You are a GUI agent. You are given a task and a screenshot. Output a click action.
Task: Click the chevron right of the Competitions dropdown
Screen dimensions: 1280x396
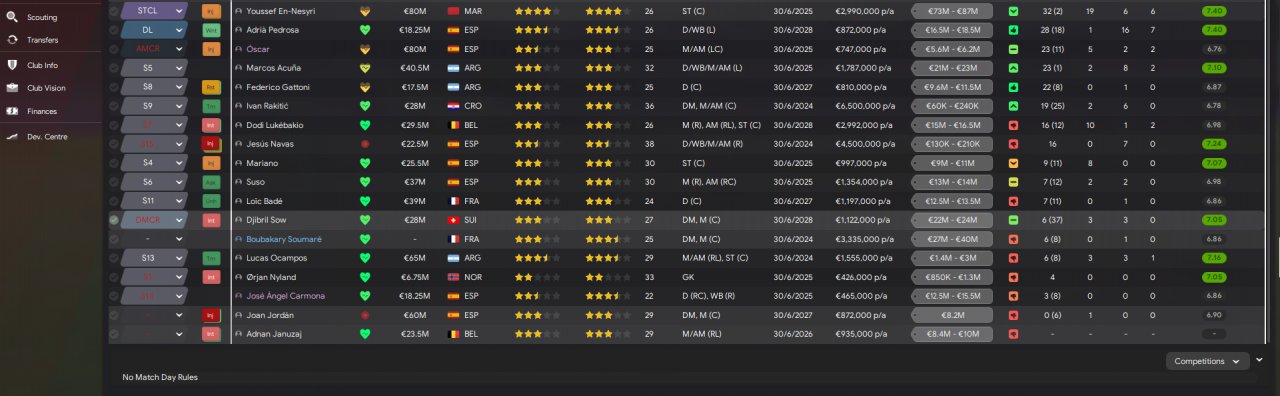[1259, 360]
